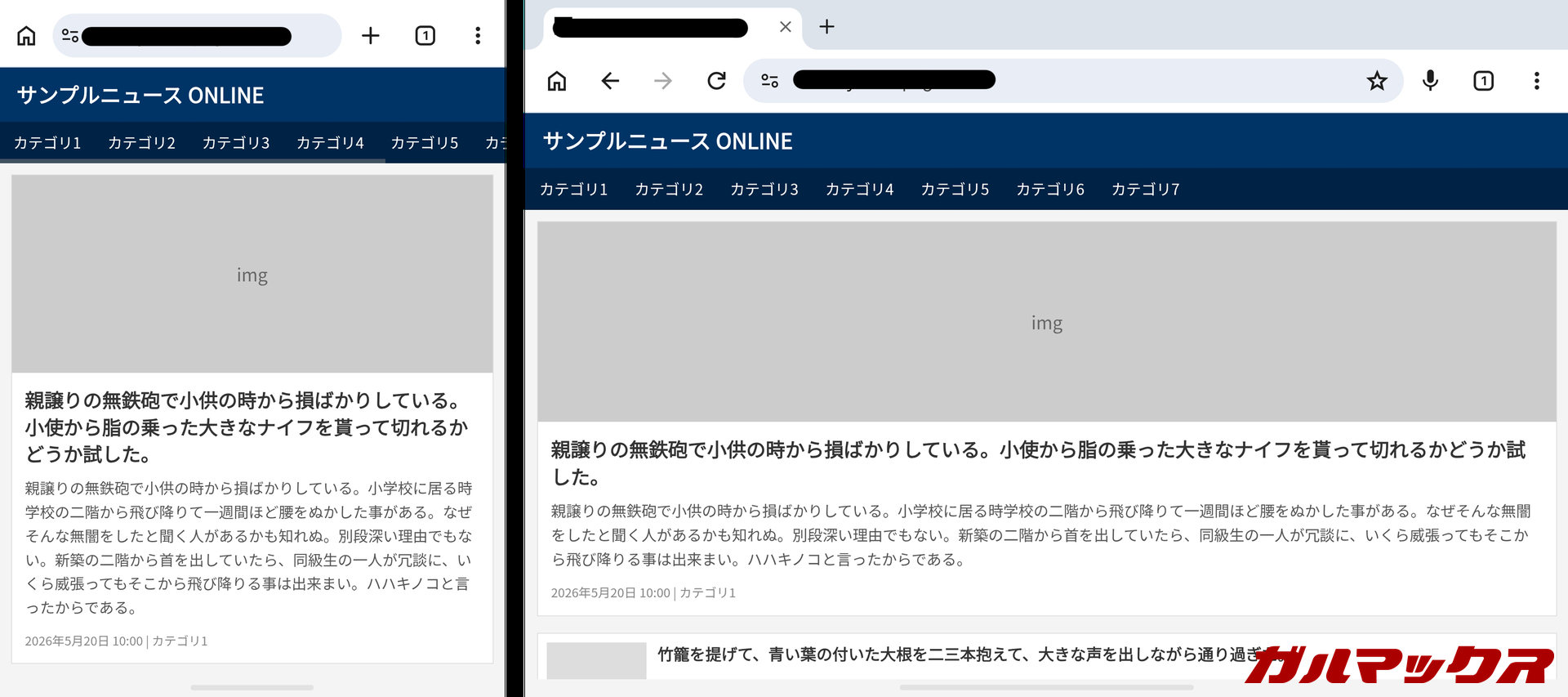Open article headline in left browser card
This screenshot has width=1568, height=697.
point(247,427)
